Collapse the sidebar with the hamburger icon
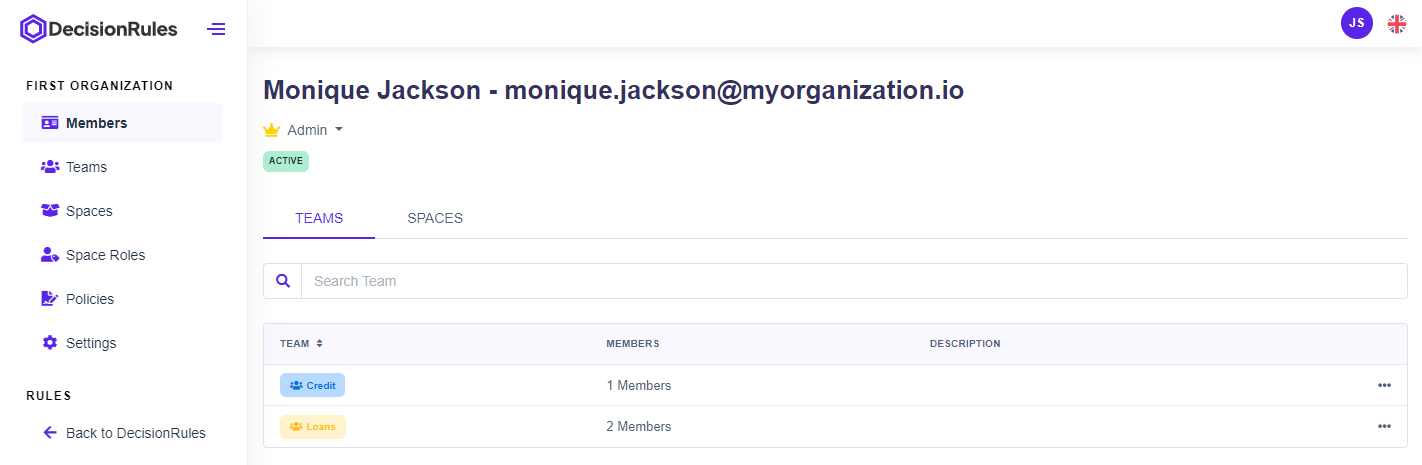Viewport: 1422px width, 465px height. [x=216, y=29]
